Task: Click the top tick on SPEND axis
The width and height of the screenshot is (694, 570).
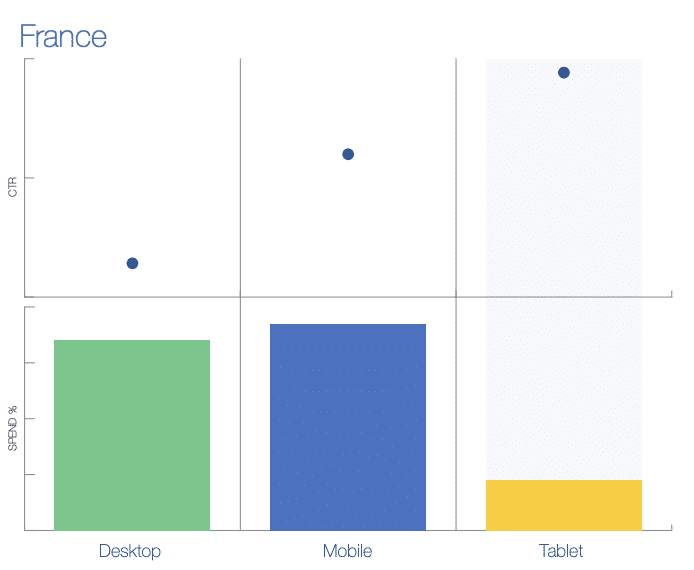Action: coord(29,307)
